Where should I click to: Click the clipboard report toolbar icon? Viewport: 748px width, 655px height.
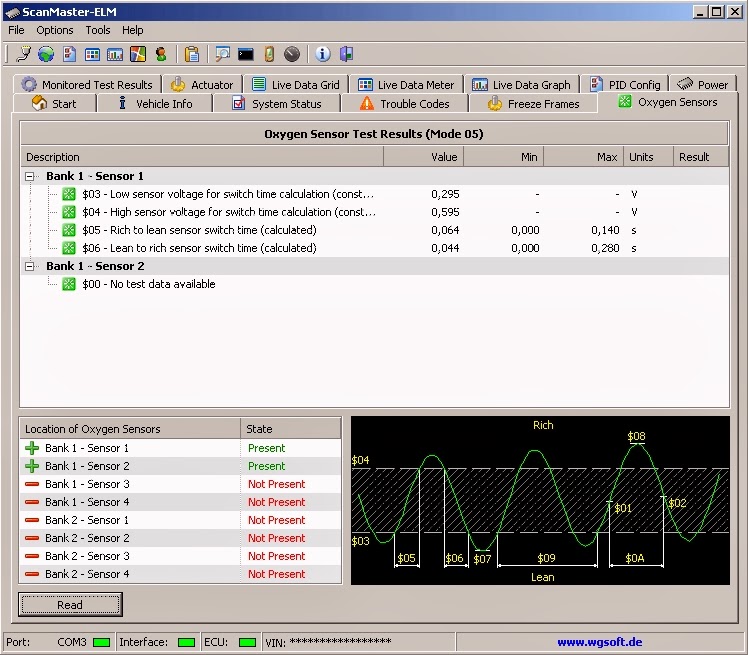(192, 54)
